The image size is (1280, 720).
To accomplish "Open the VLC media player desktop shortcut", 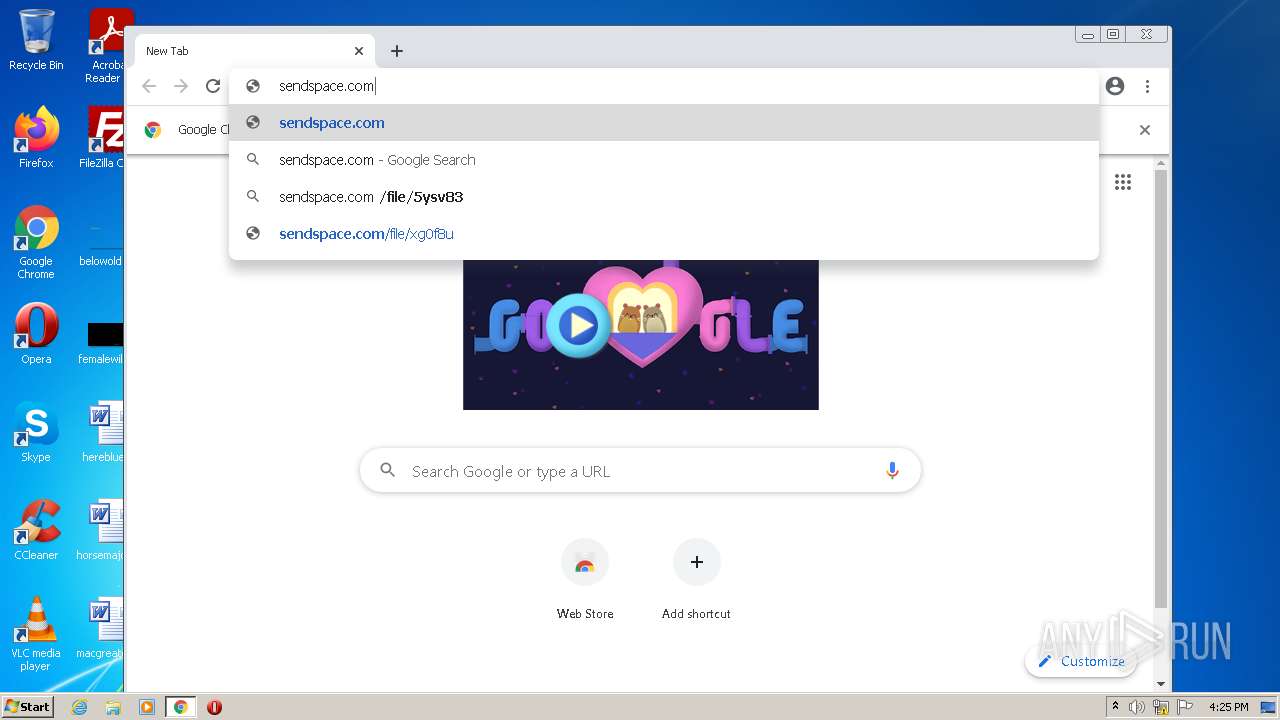I will click(x=36, y=634).
